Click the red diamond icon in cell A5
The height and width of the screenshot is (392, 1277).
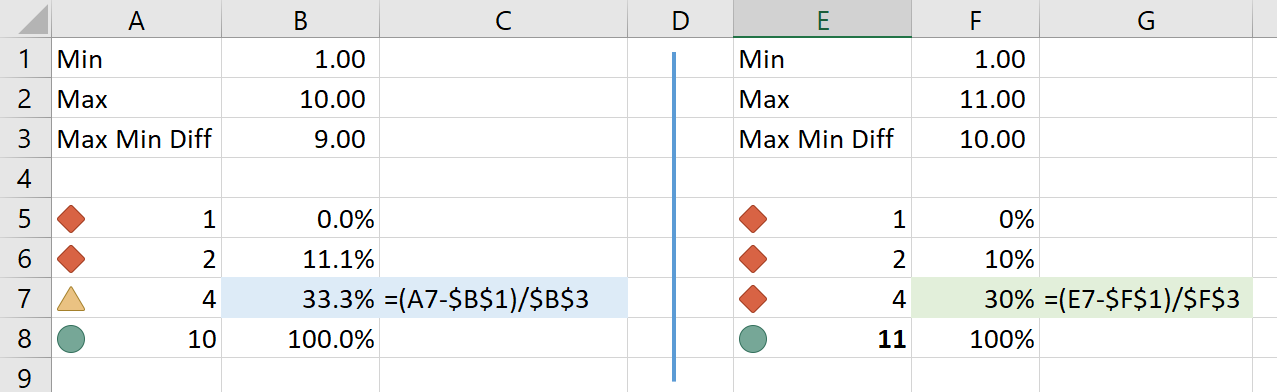71,219
